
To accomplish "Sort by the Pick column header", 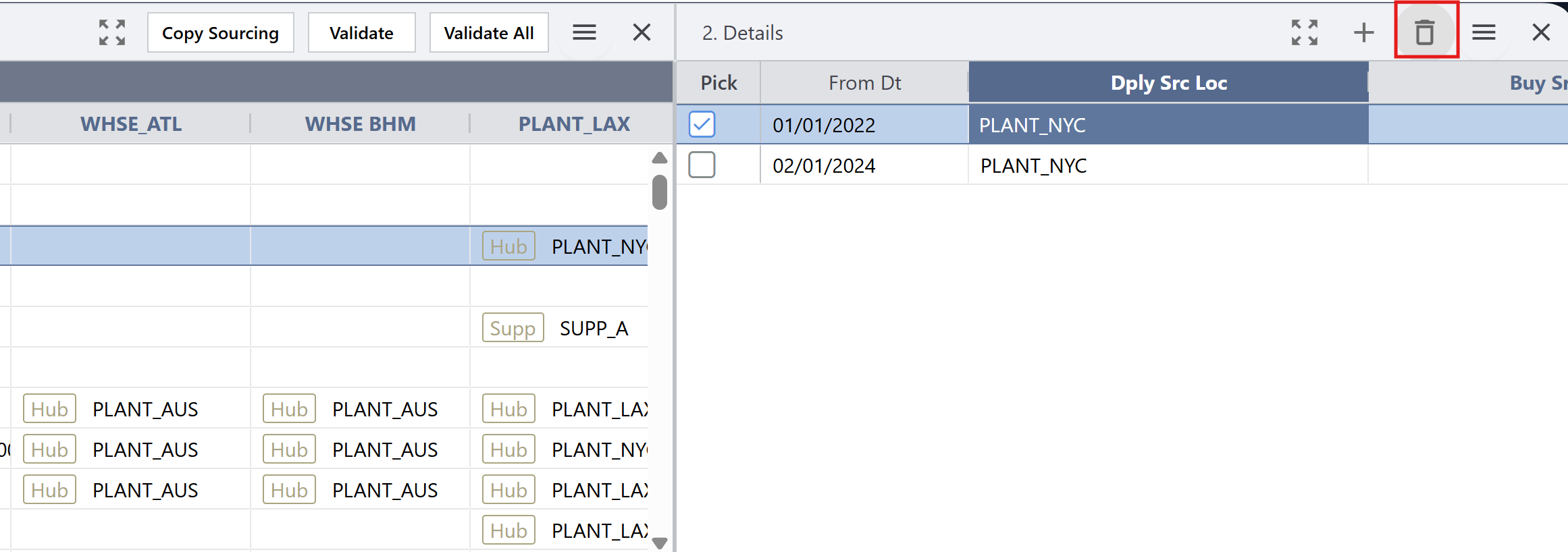I will [x=718, y=83].
